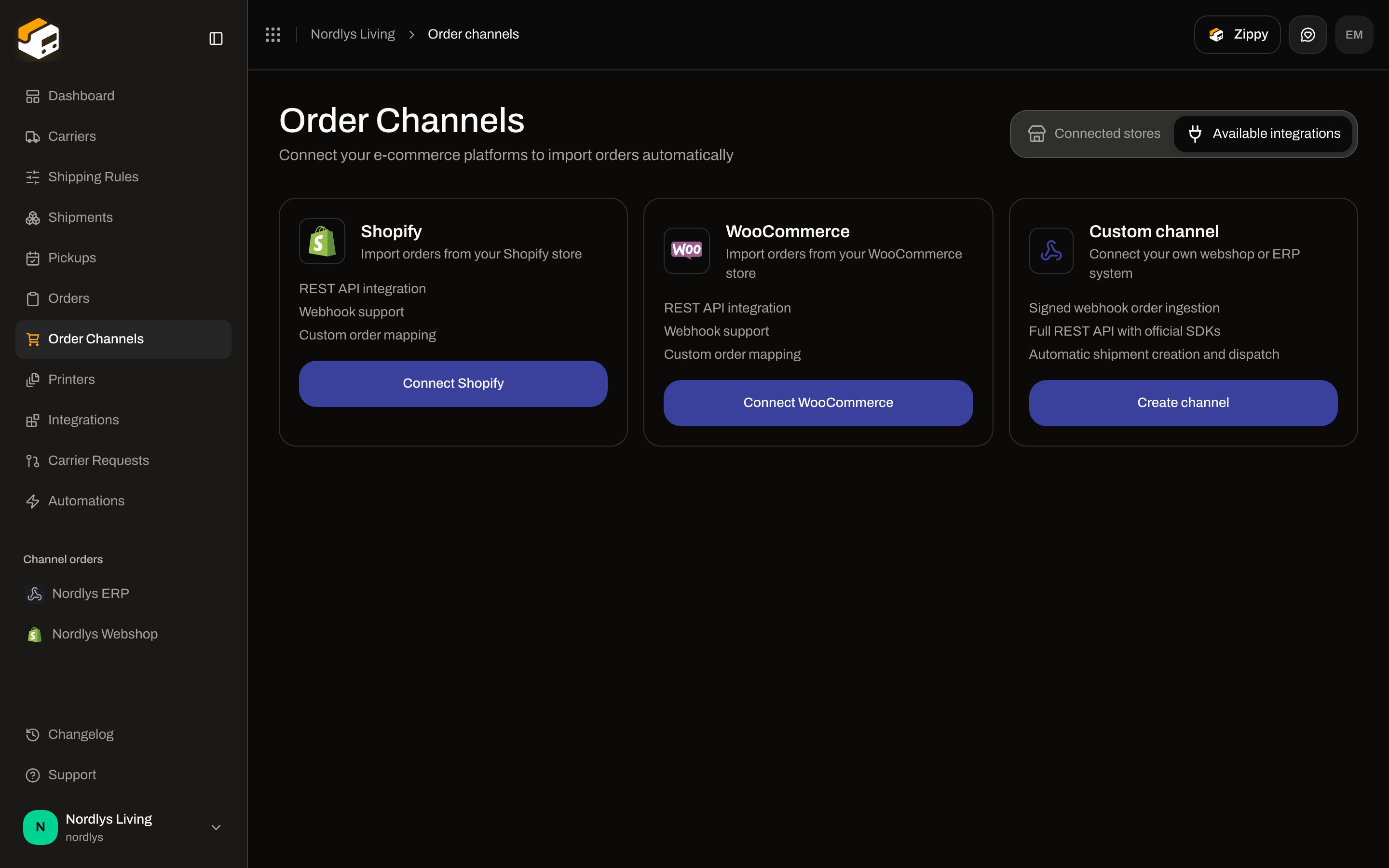Image resolution: width=1389 pixels, height=868 pixels.
Task: Click the WooCommerce logo on card
Action: (686, 250)
